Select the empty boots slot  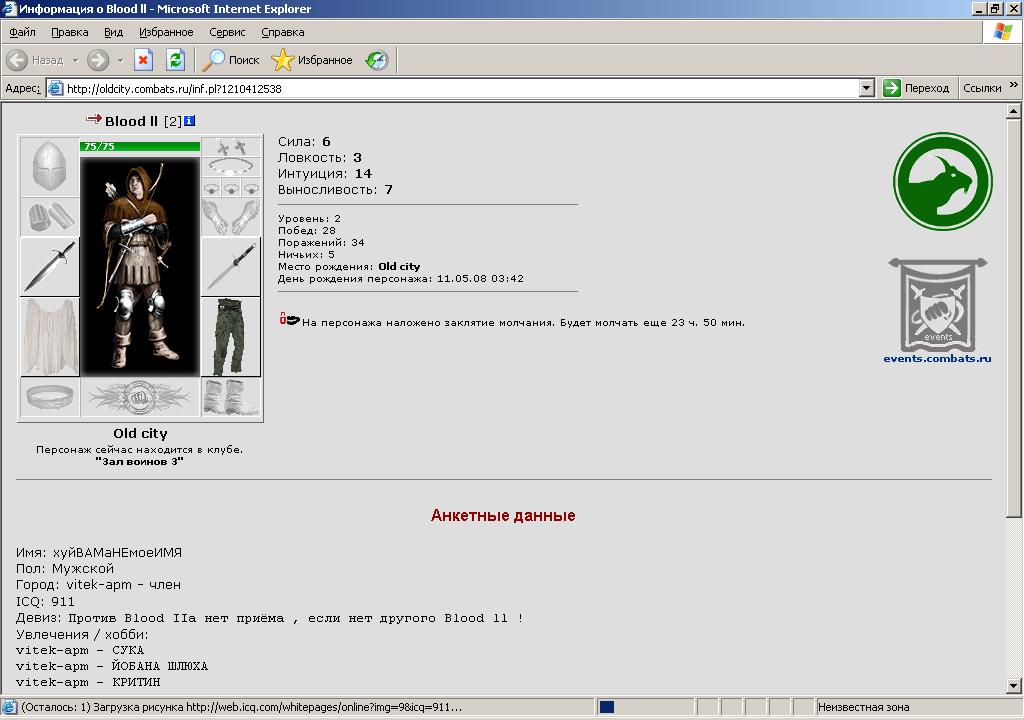231,397
